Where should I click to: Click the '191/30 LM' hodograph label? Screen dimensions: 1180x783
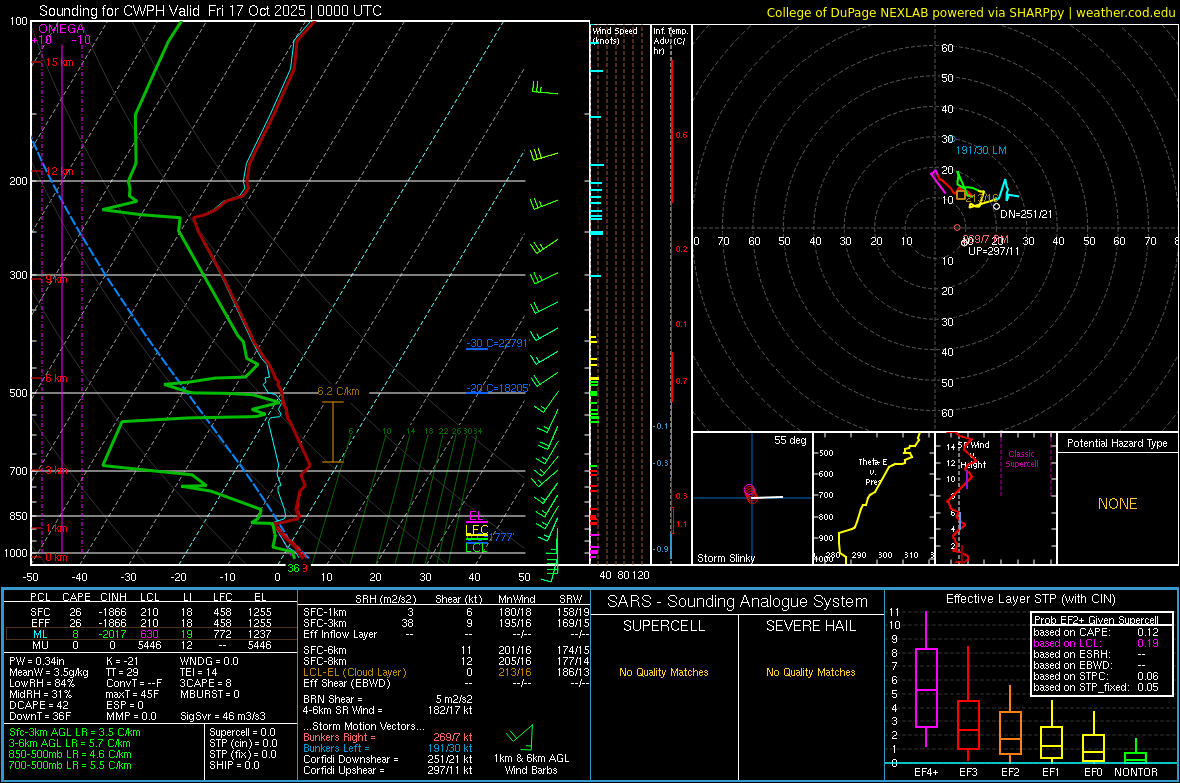pyautogui.click(x=981, y=151)
